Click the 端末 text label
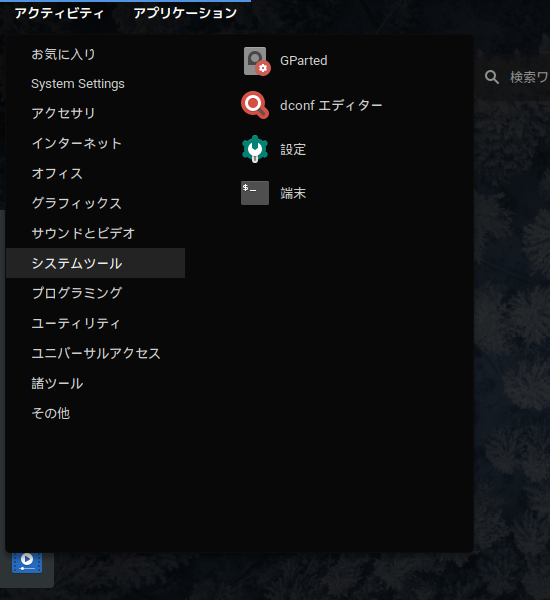This screenshot has width=550, height=600. point(293,193)
